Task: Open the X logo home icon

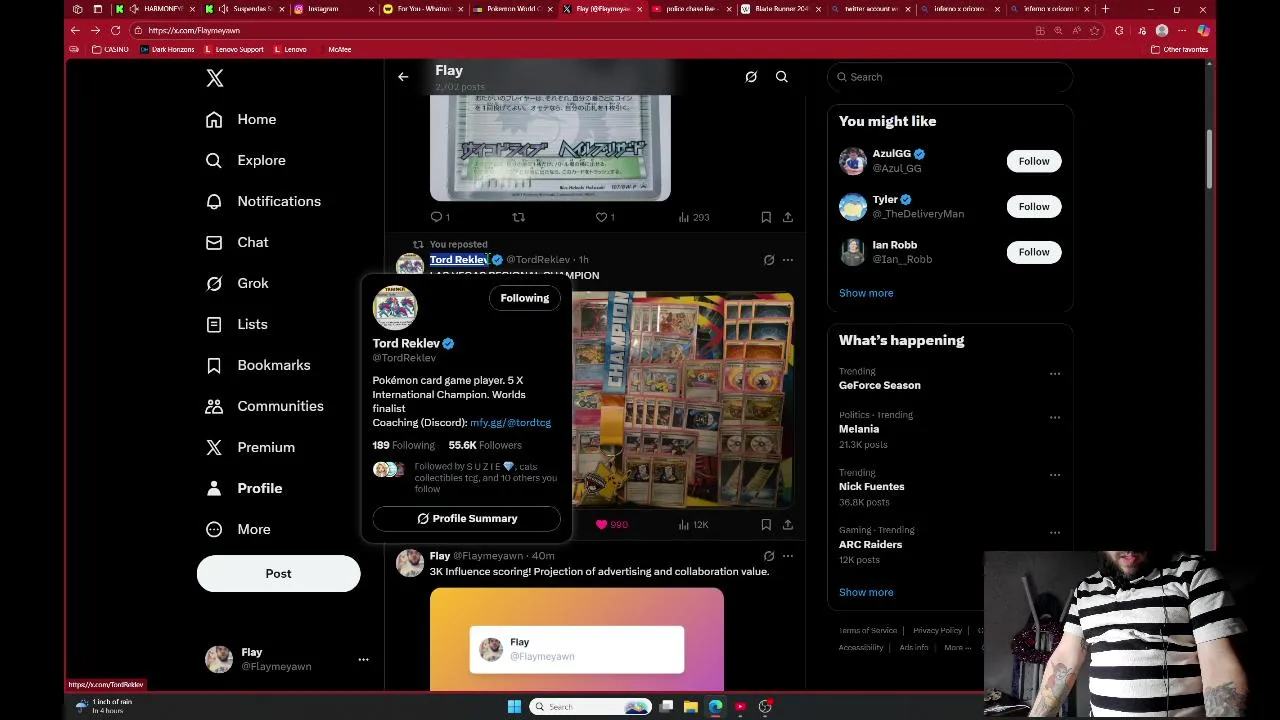Action: pos(215,78)
